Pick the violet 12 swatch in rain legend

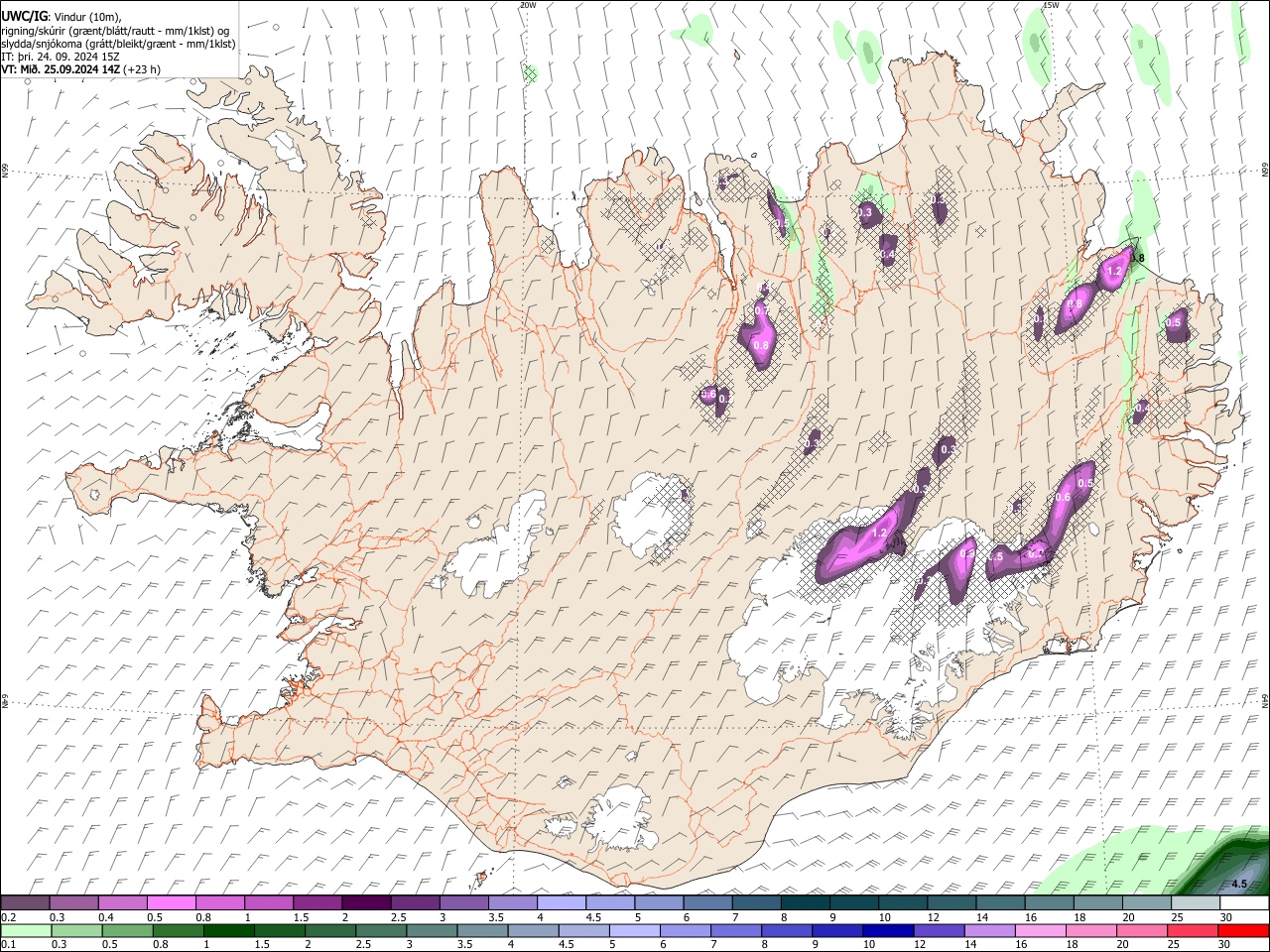click(940, 930)
